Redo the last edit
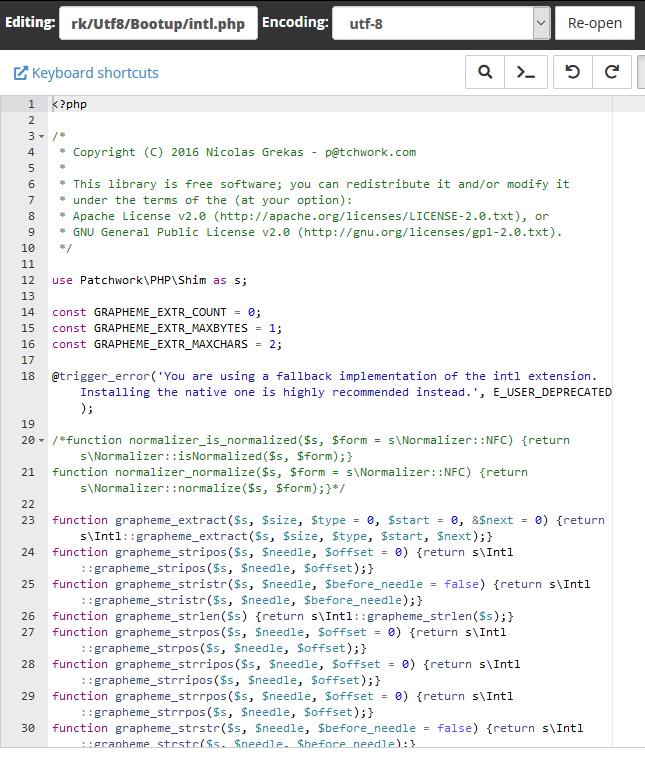This screenshot has width=645, height=768. point(612,72)
